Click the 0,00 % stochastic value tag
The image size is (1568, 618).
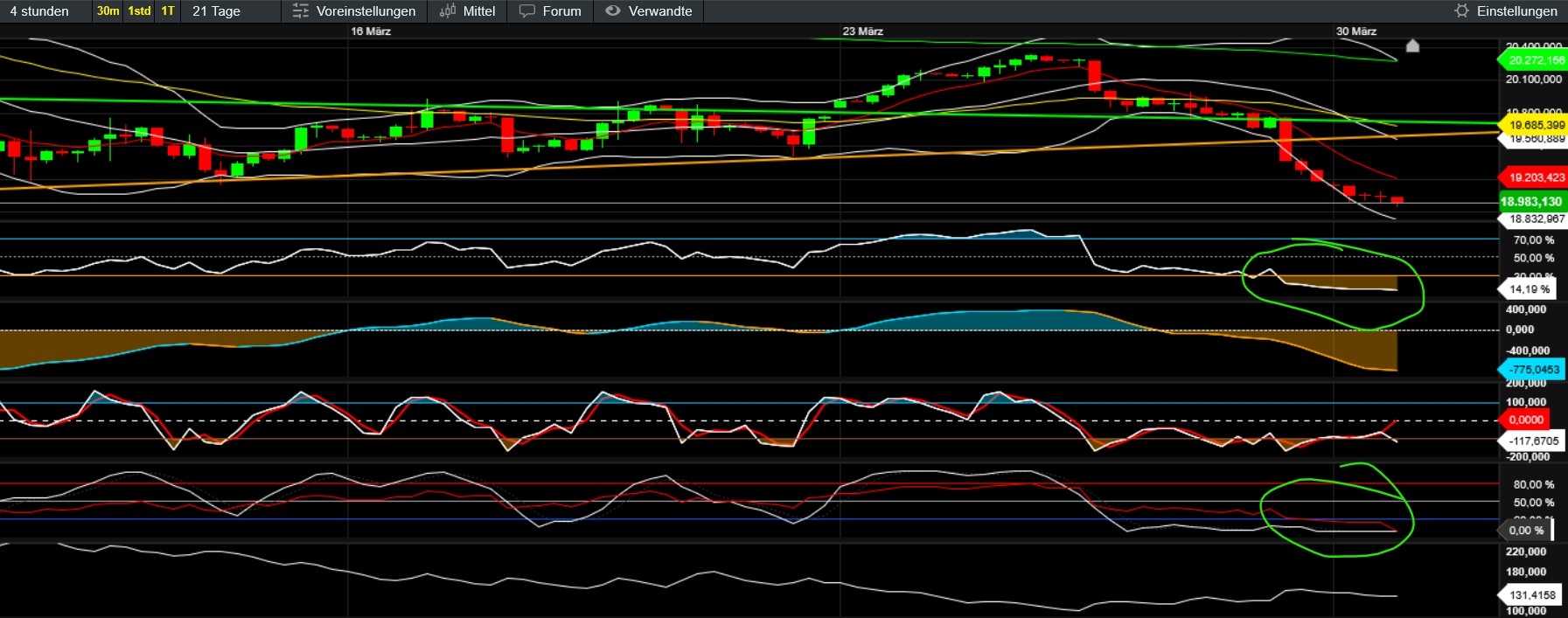pos(1525,531)
